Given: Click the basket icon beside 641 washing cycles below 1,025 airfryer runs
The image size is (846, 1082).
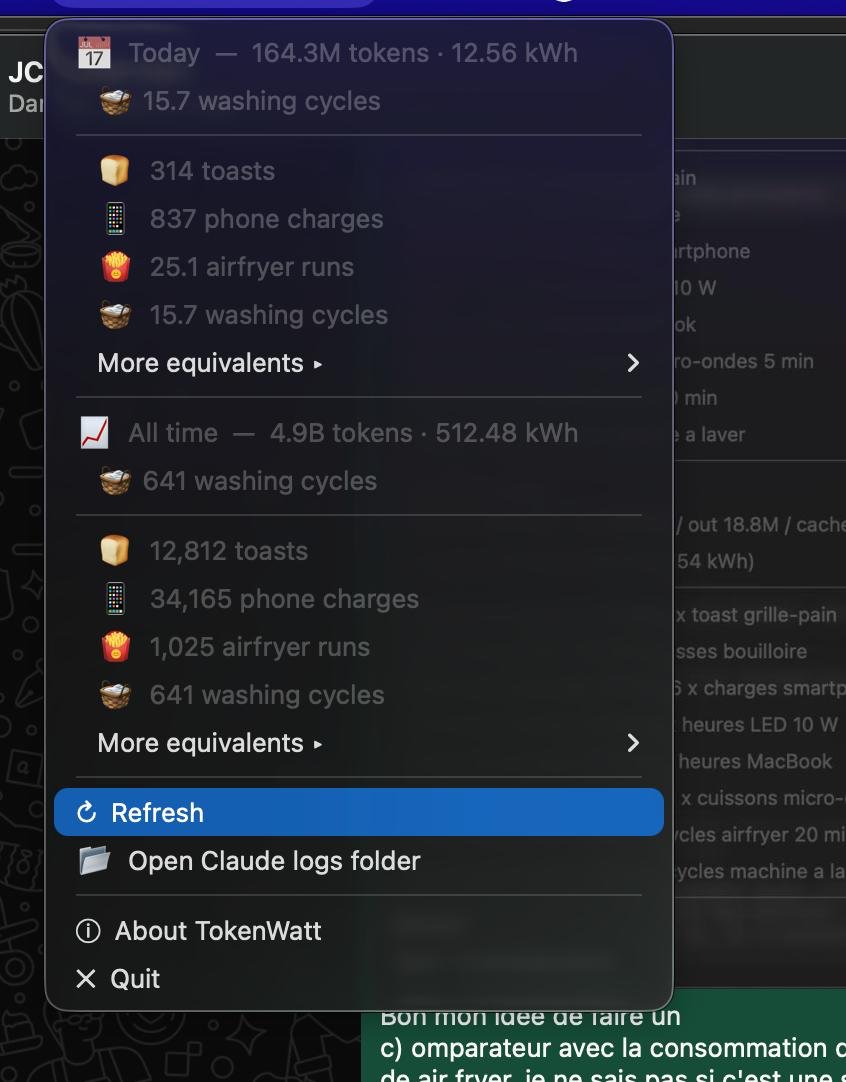Looking at the screenshot, I should click(x=115, y=696).
